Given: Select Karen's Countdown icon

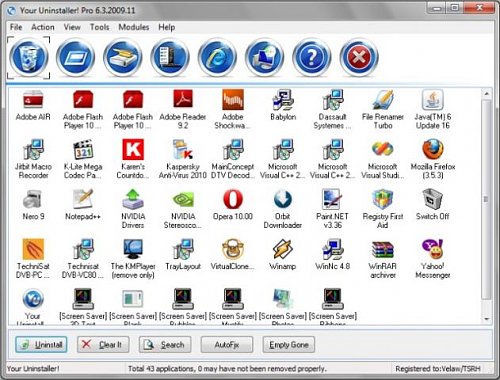Looking at the screenshot, I should pyautogui.click(x=133, y=149).
